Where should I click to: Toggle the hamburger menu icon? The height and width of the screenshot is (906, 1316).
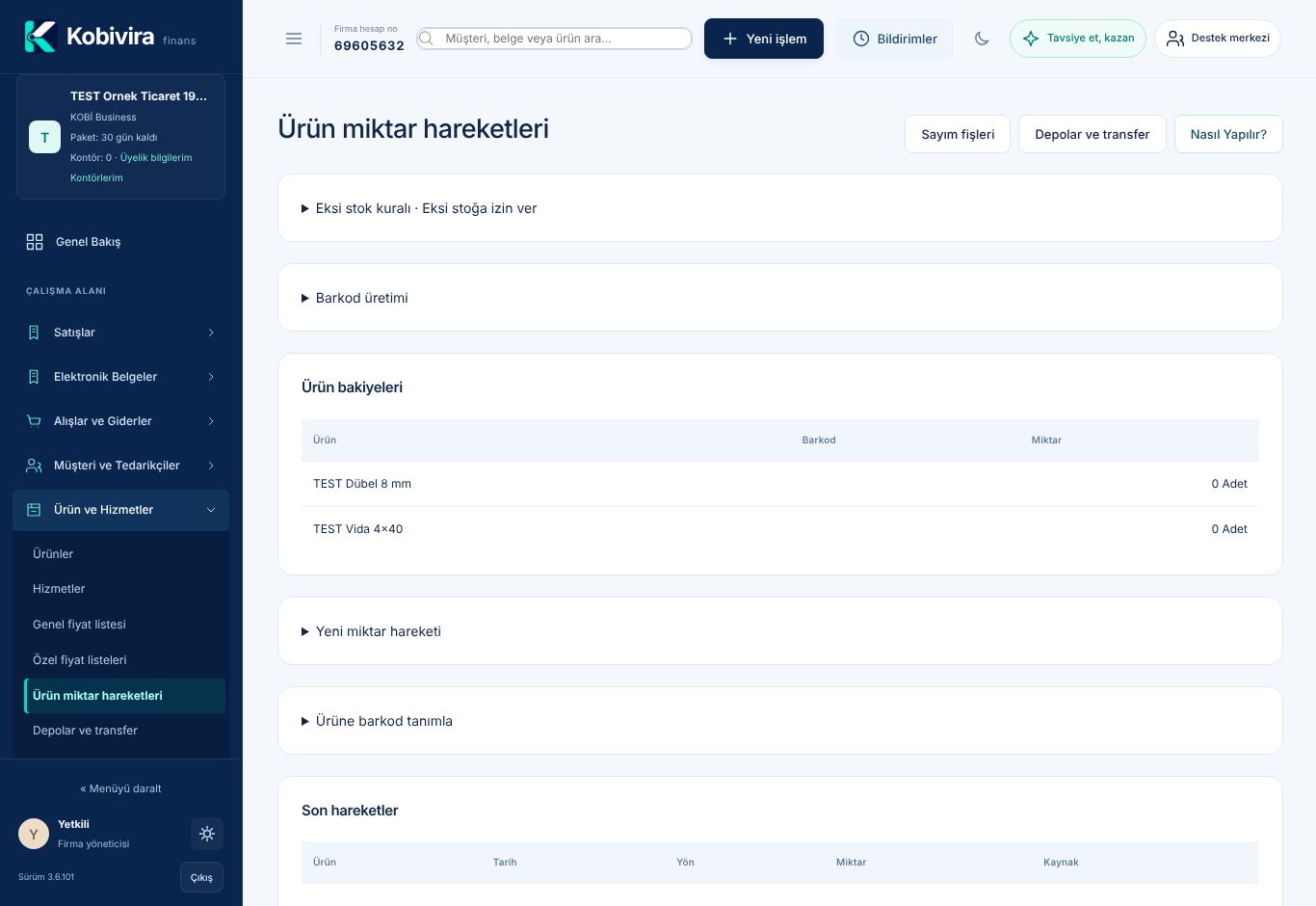294,39
